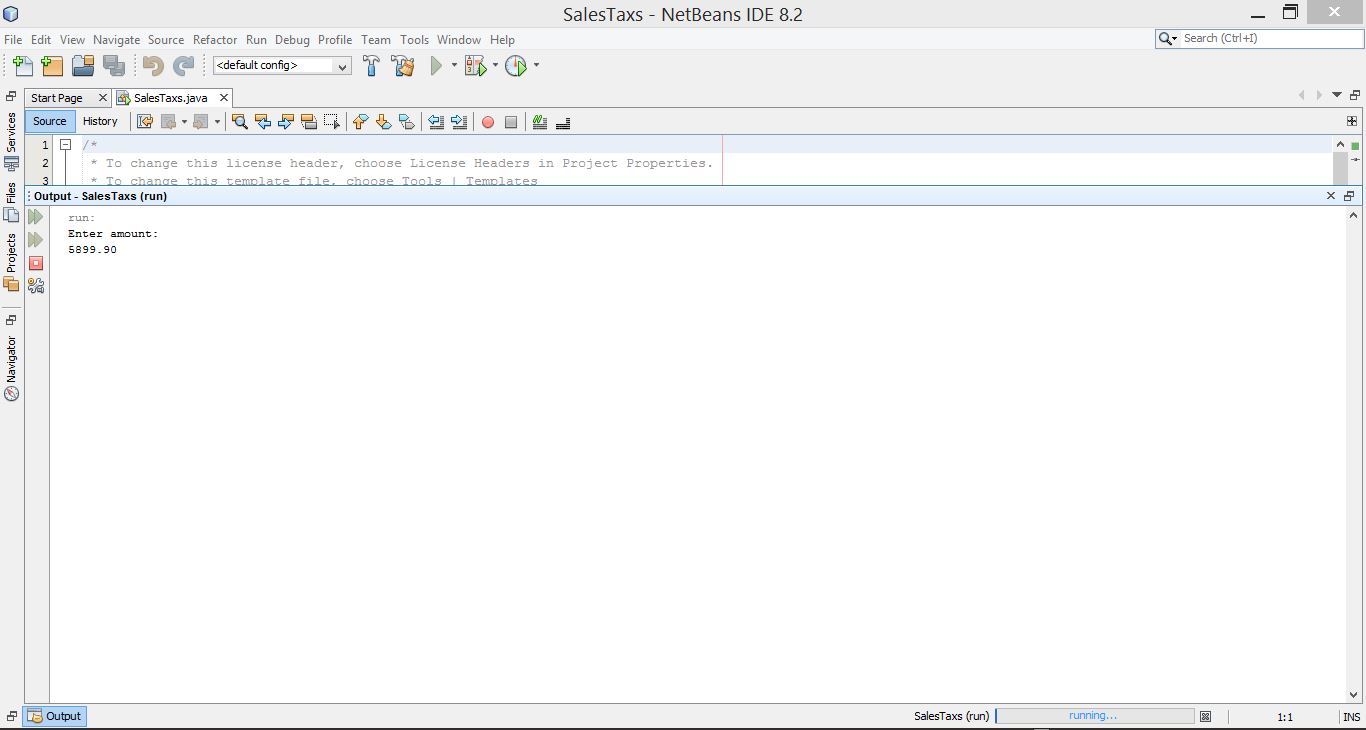
Task: Open Output settings wrench icon
Action: pos(36,286)
